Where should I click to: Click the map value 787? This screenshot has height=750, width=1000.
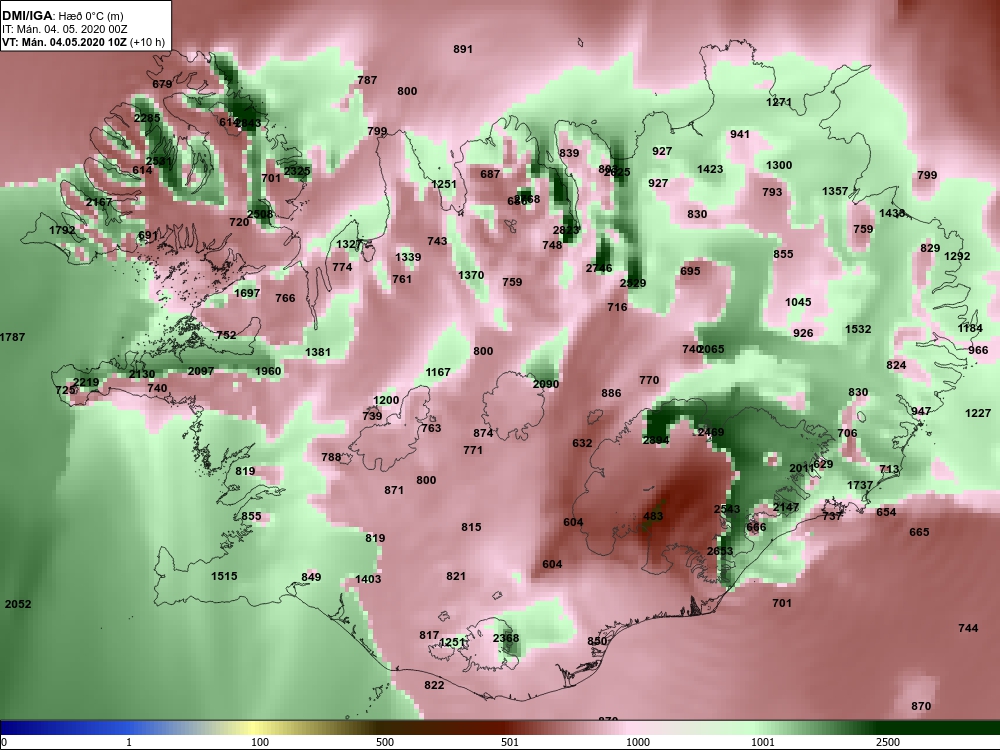(x=367, y=80)
